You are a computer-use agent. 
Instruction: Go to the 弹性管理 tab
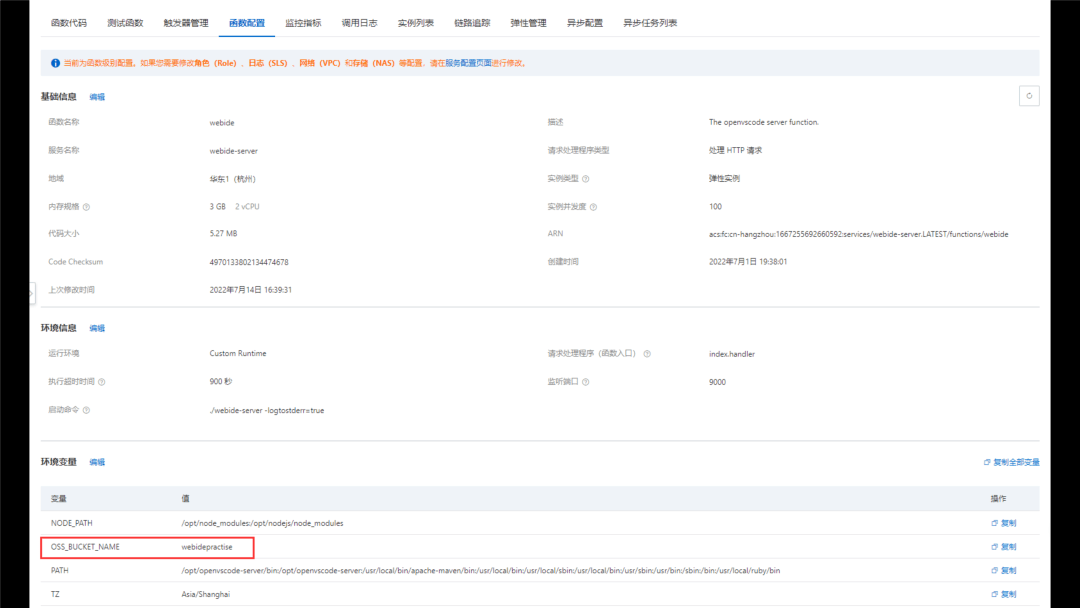pyautogui.click(x=528, y=23)
